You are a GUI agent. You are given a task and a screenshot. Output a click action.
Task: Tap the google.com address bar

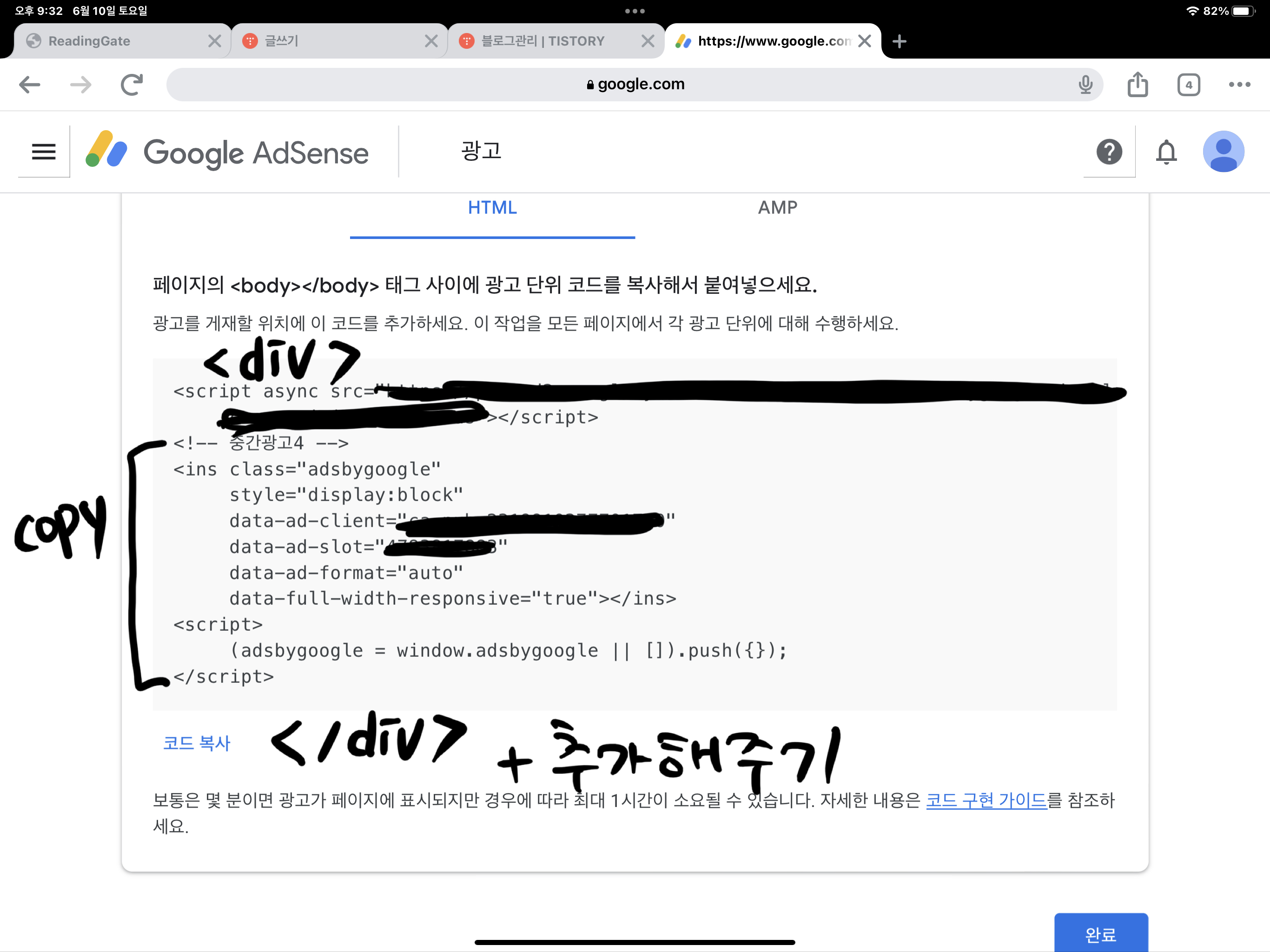(635, 85)
